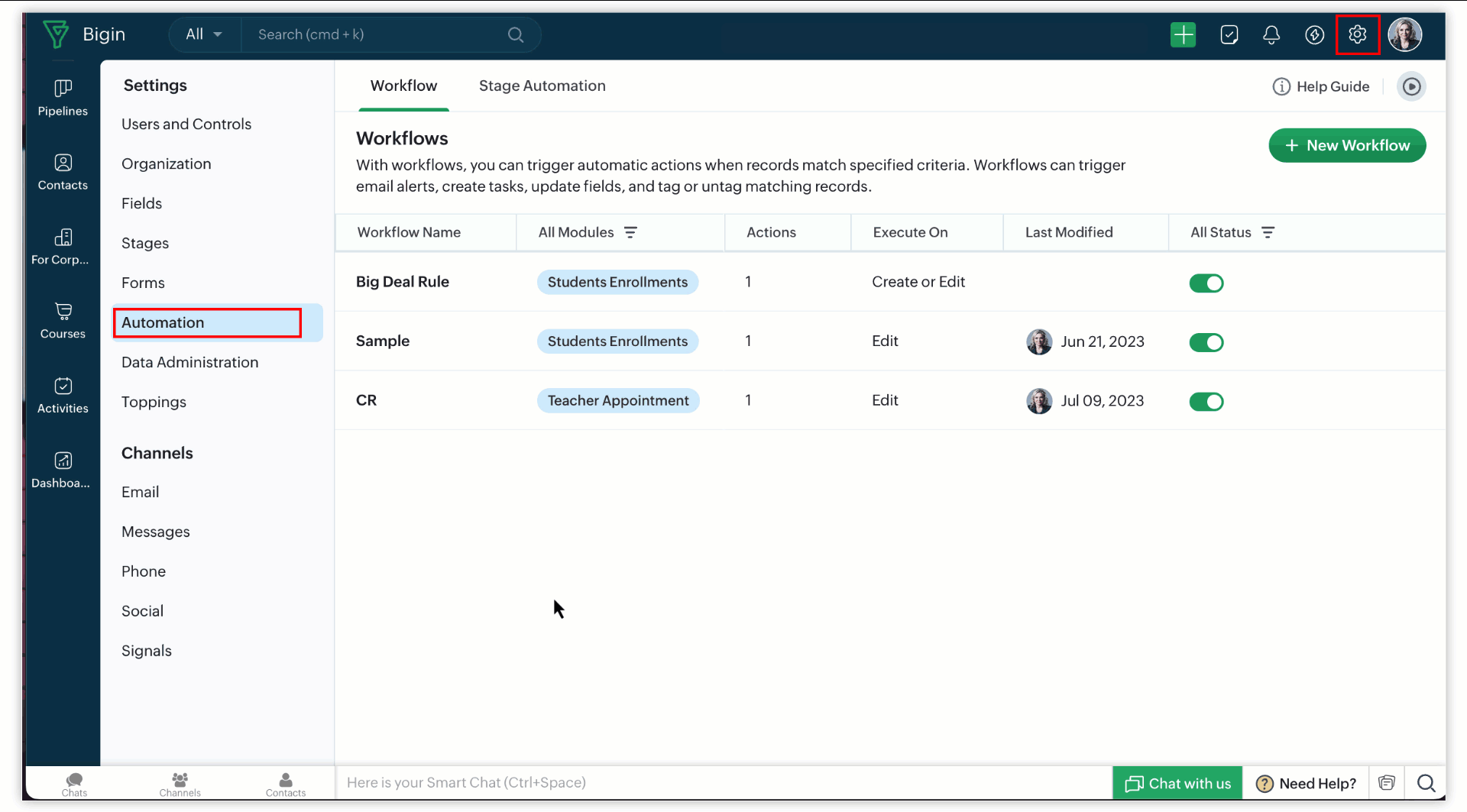Expand the All search scope dropdown
Screen dimensions: 1467x812
pos(204,34)
